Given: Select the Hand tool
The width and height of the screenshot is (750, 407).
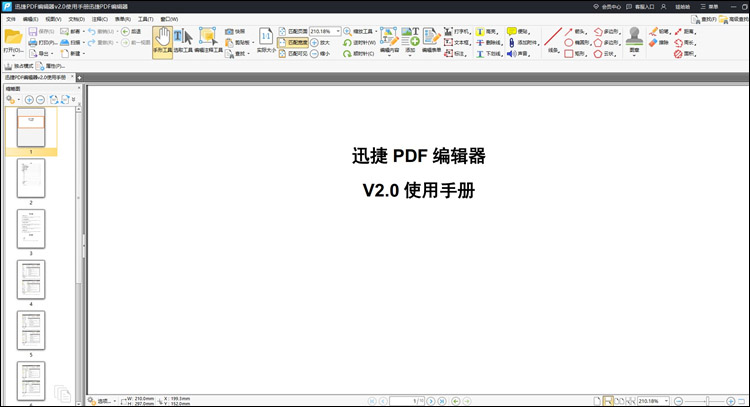Looking at the screenshot, I should coord(163,42).
